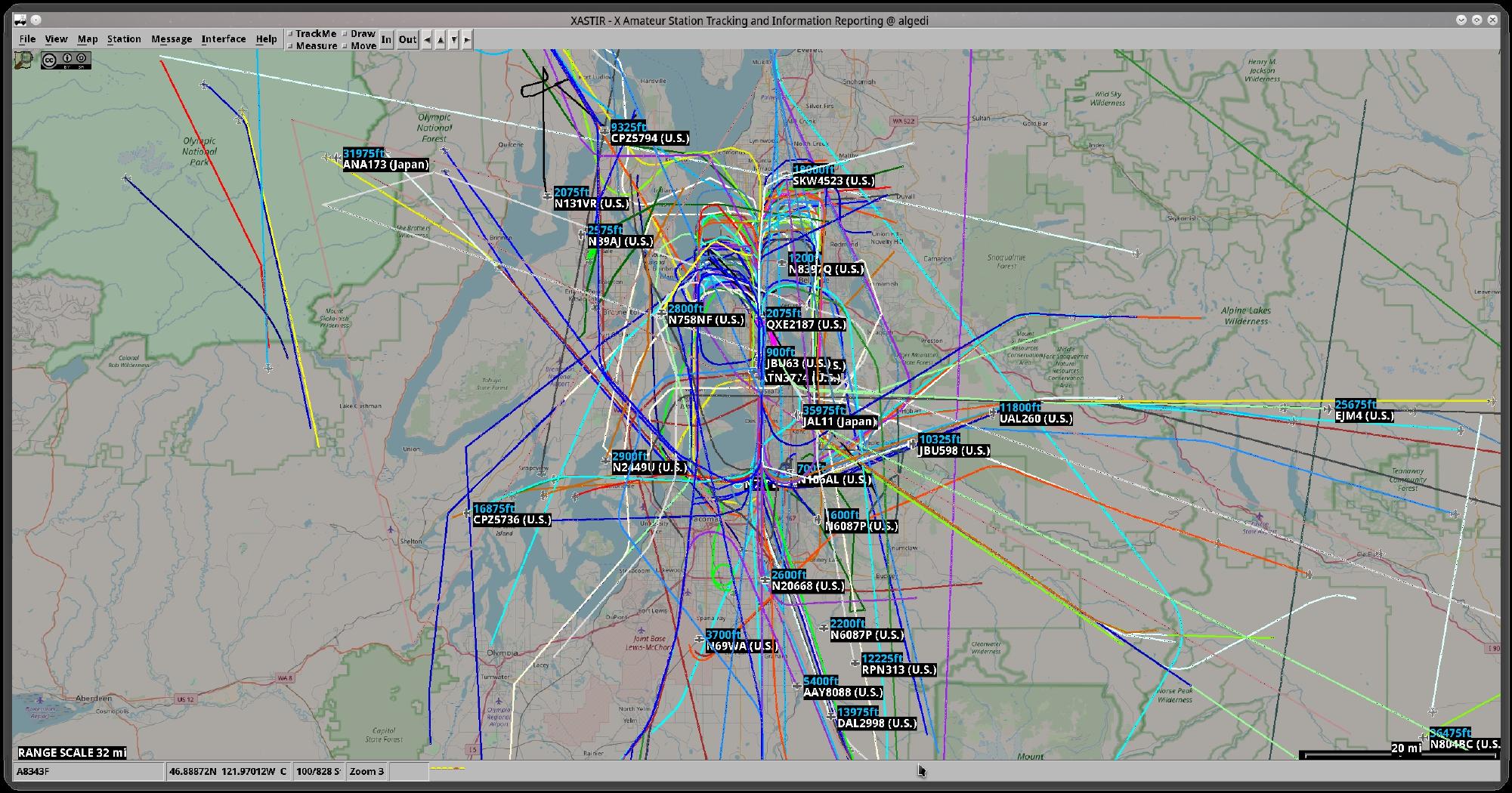The image size is (1512, 793).
Task: Open the Station dropdown menu
Action: click(x=124, y=39)
